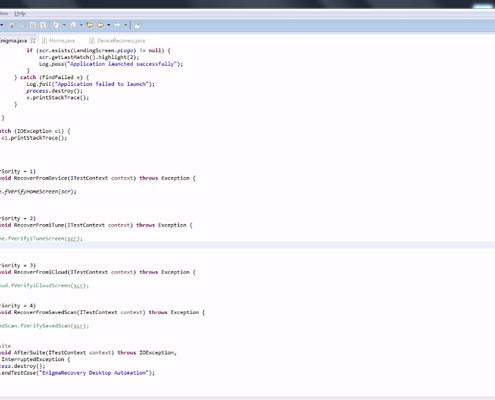Click the Forward navigation arrow icon

(117, 25)
